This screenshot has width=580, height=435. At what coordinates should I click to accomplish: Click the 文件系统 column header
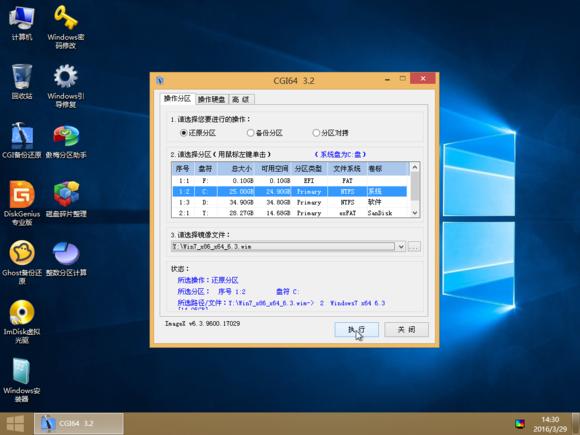pyautogui.click(x=347, y=169)
